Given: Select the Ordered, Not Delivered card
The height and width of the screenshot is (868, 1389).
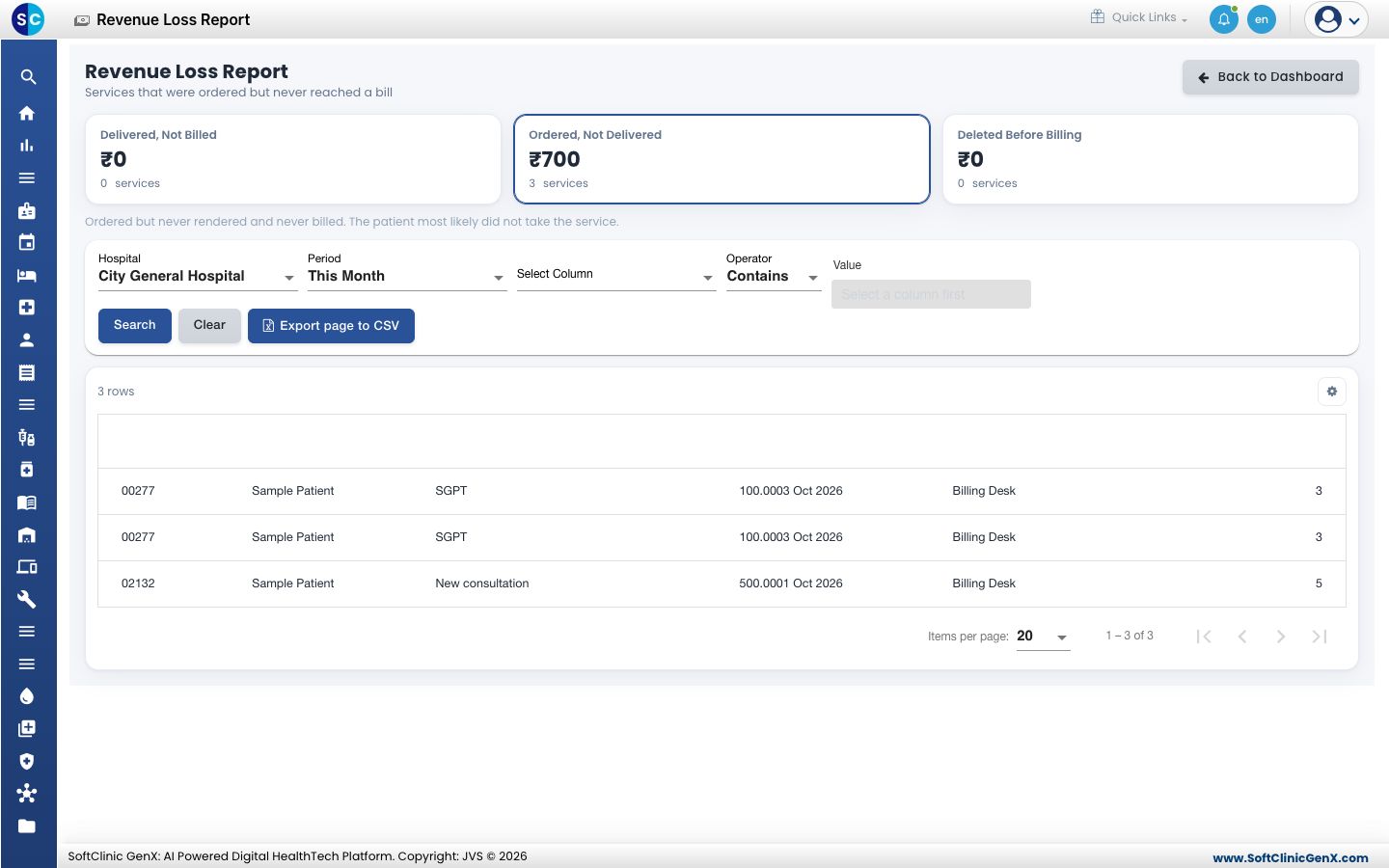Looking at the screenshot, I should tap(722, 159).
